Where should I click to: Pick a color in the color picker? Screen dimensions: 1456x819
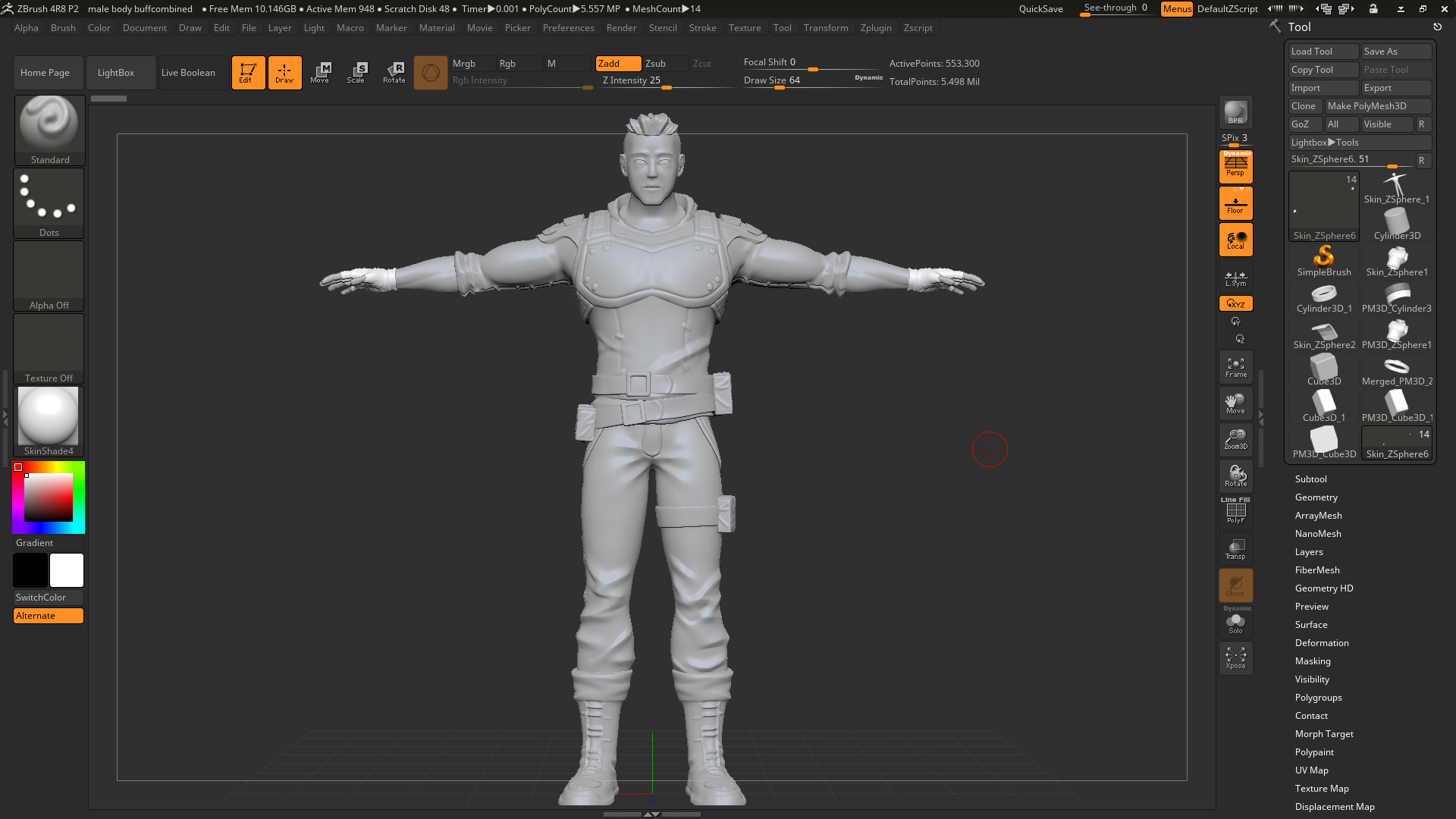tap(49, 497)
